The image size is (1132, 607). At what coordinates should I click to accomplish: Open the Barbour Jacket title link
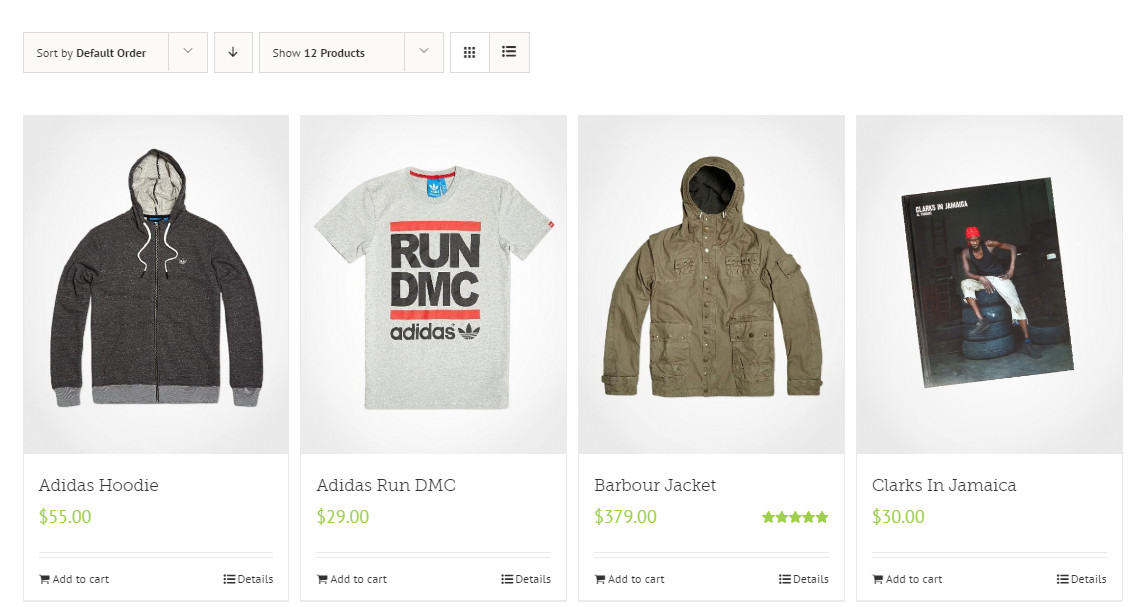pyautogui.click(x=655, y=485)
